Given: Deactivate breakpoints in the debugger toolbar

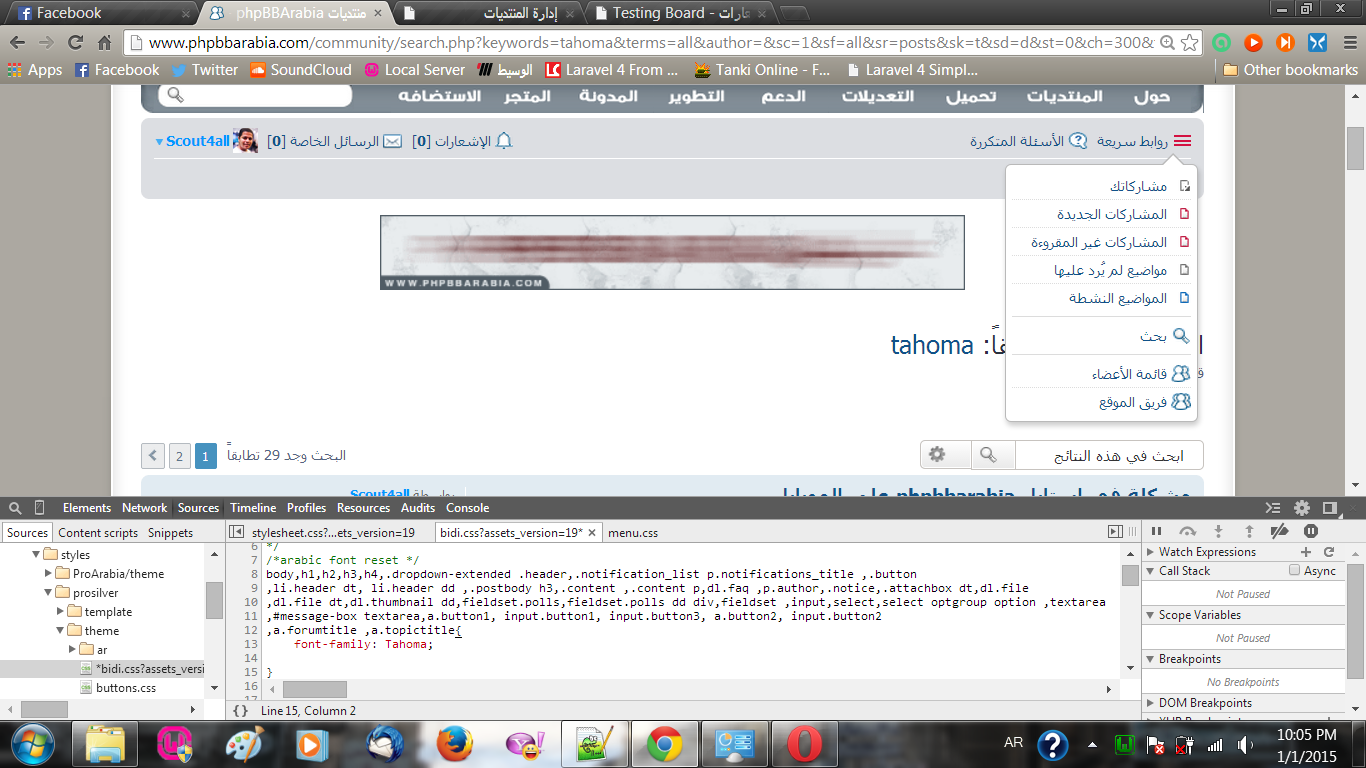Looking at the screenshot, I should pyautogui.click(x=1279, y=532).
